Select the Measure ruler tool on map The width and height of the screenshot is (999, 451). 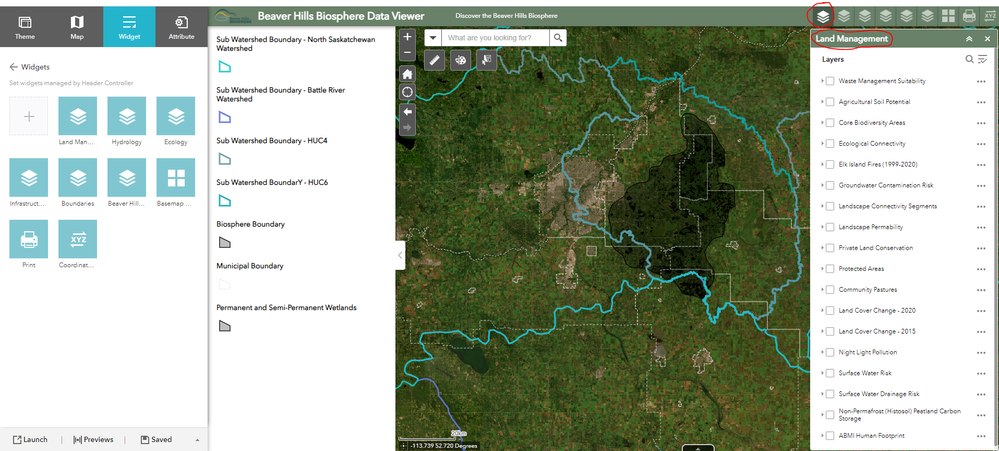[434, 61]
